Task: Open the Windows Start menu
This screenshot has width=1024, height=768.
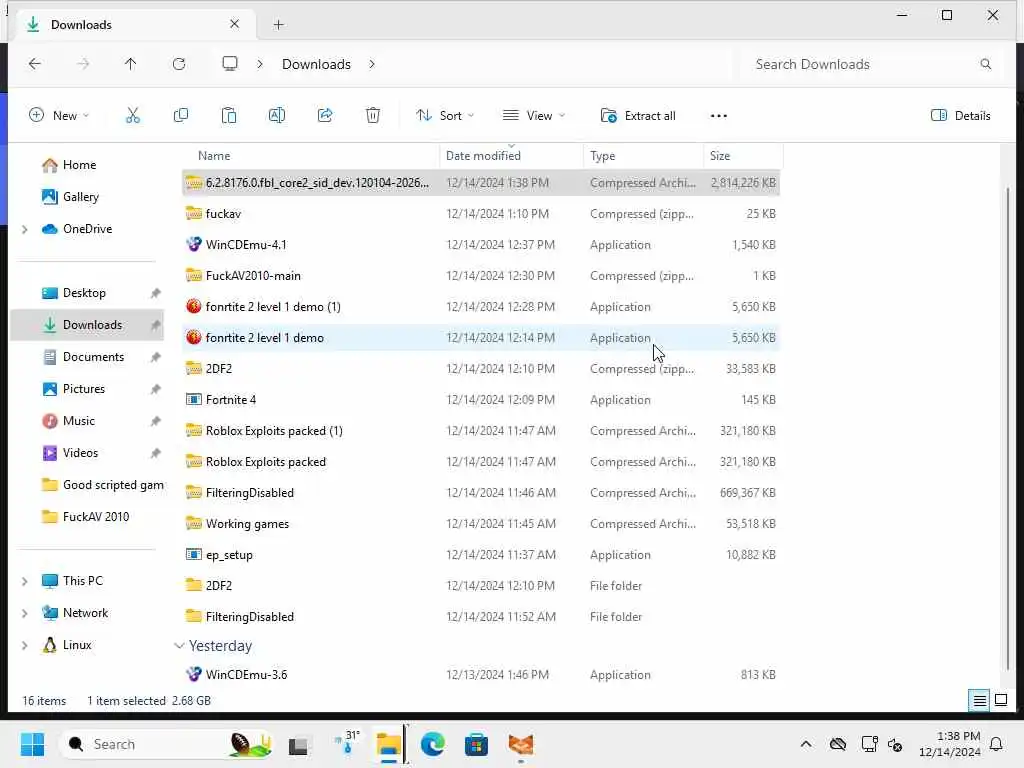Action: [x=33, y=744]
